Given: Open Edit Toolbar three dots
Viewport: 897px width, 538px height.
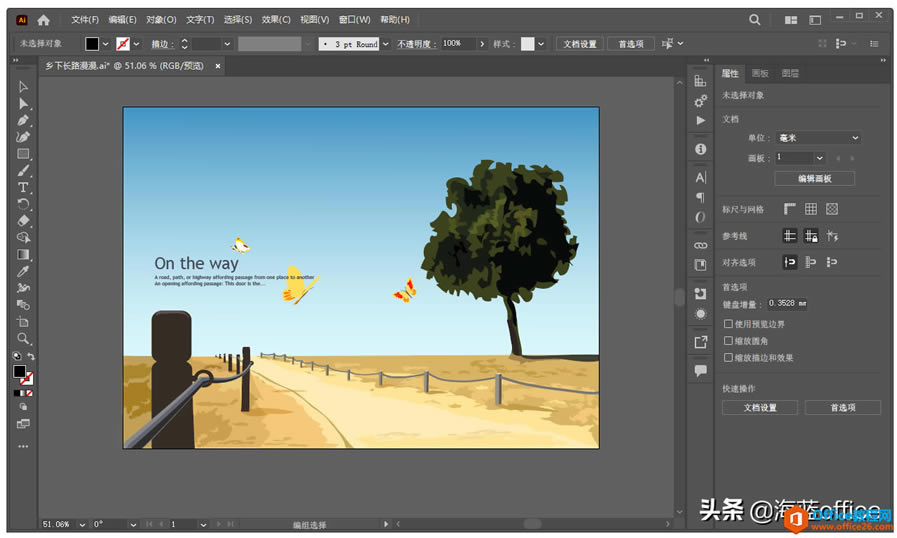Looking at the screenshot, I should [23, 446].
